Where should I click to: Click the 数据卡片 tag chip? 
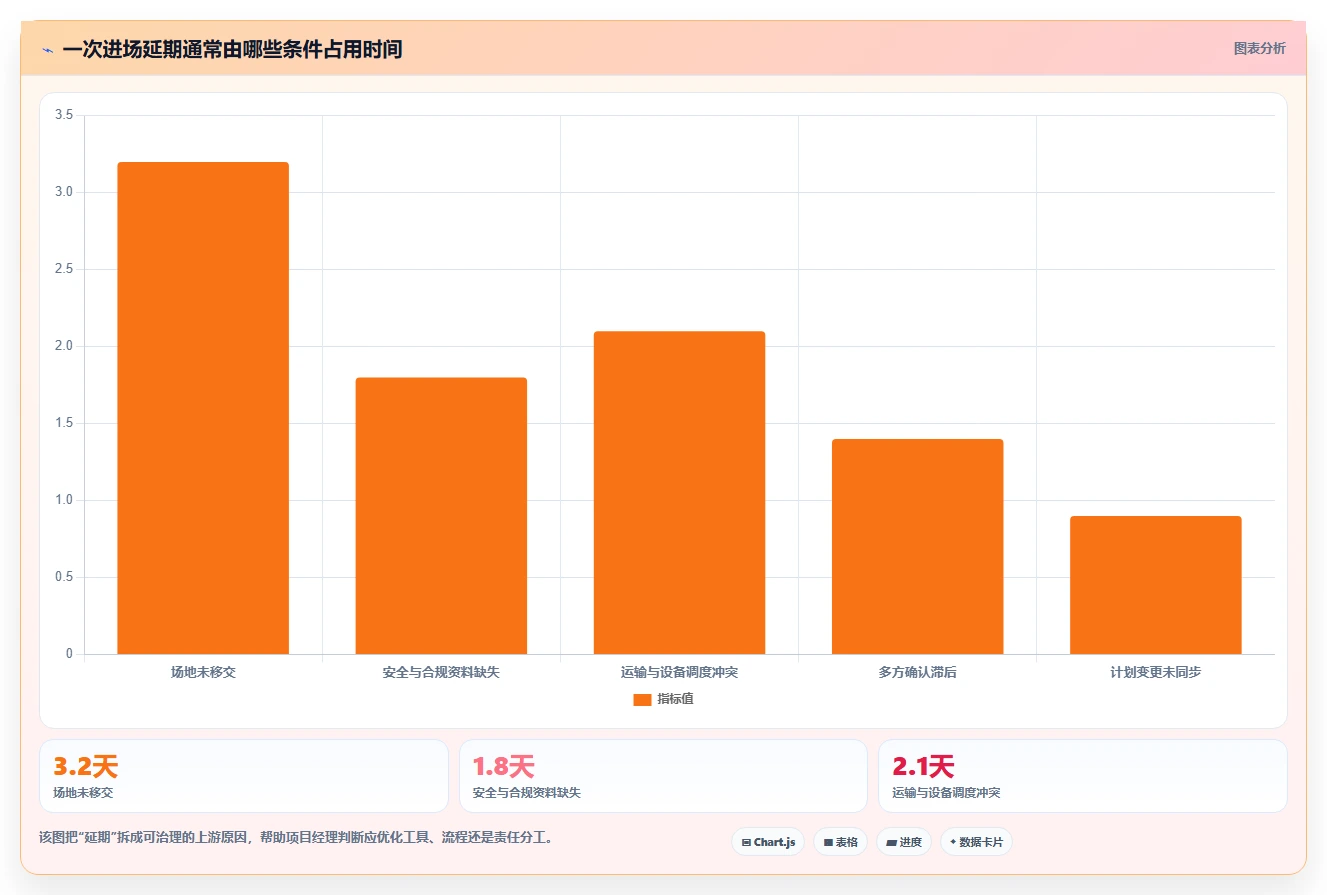[x=976, y=842]
